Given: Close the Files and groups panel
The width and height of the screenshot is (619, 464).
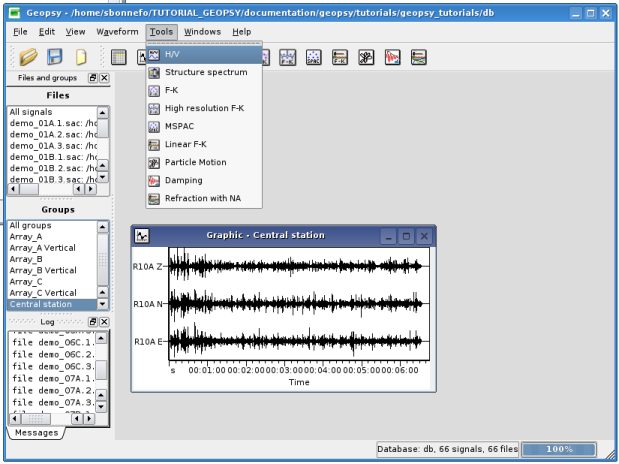Looking at the screenshot, I should [104, 78].
